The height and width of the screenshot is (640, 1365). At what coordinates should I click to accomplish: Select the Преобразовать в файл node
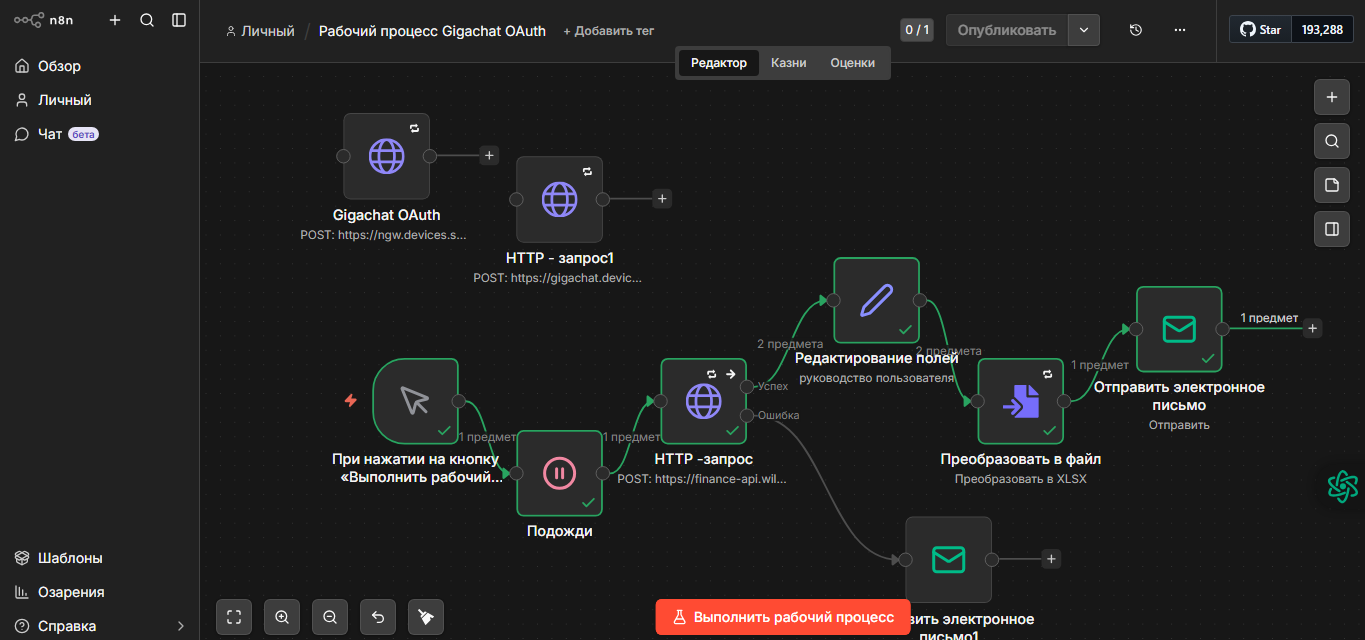[x=1020, y=401]
